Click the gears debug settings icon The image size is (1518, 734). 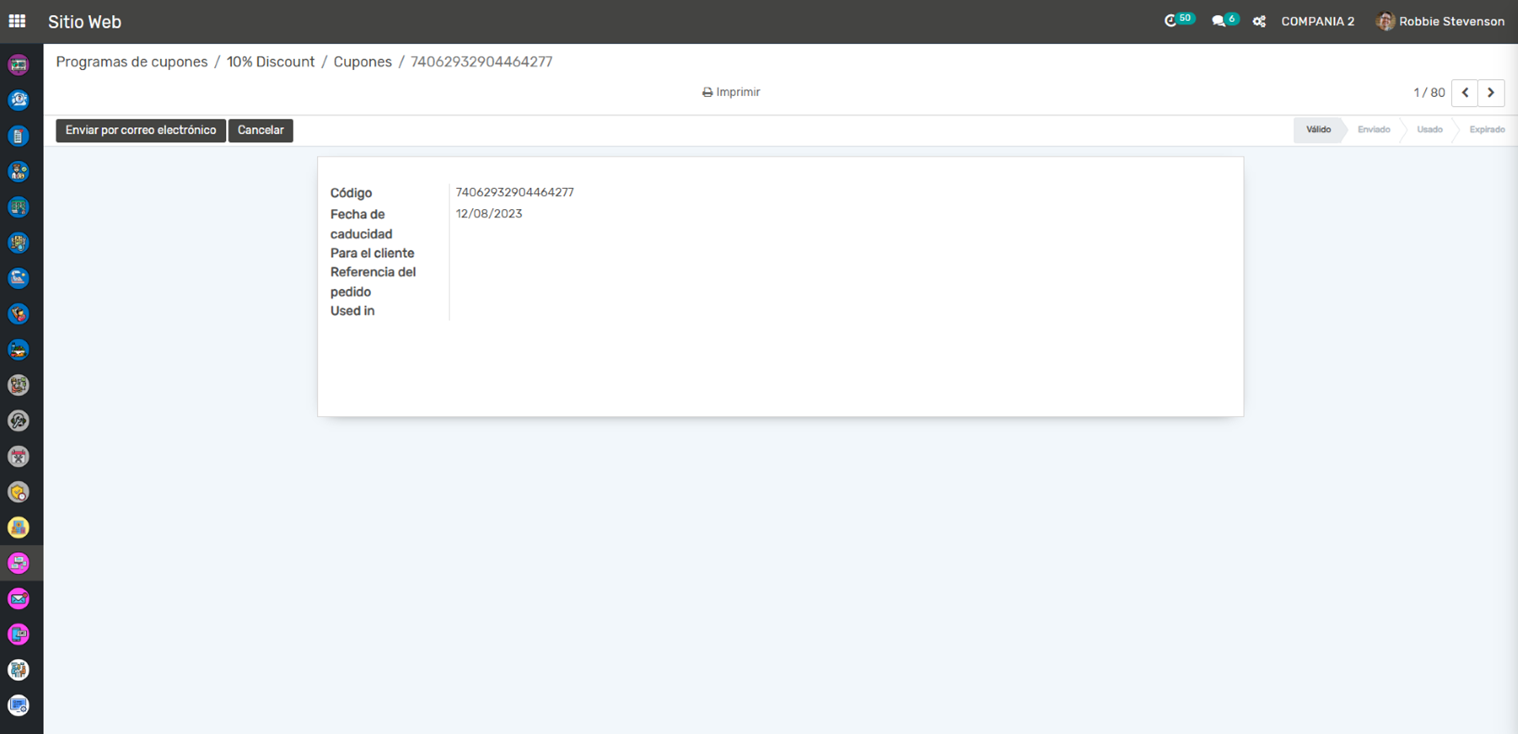pyautogui.click(x=1259, y=21)
